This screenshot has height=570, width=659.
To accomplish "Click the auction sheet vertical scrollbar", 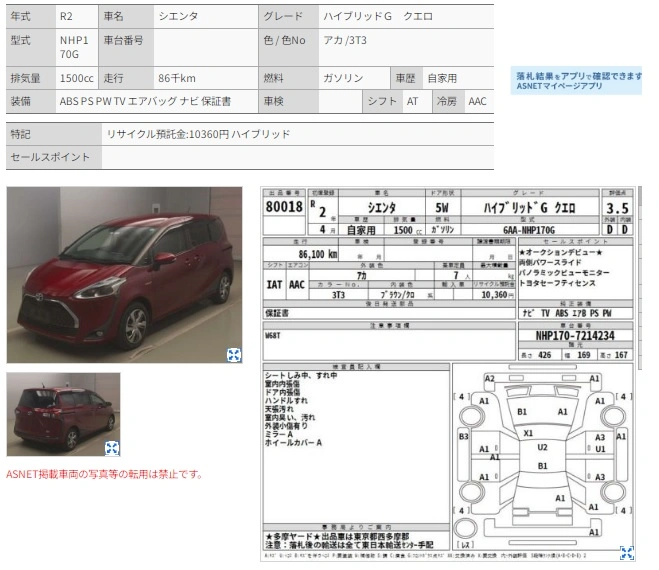I will [x=640, y=278].
